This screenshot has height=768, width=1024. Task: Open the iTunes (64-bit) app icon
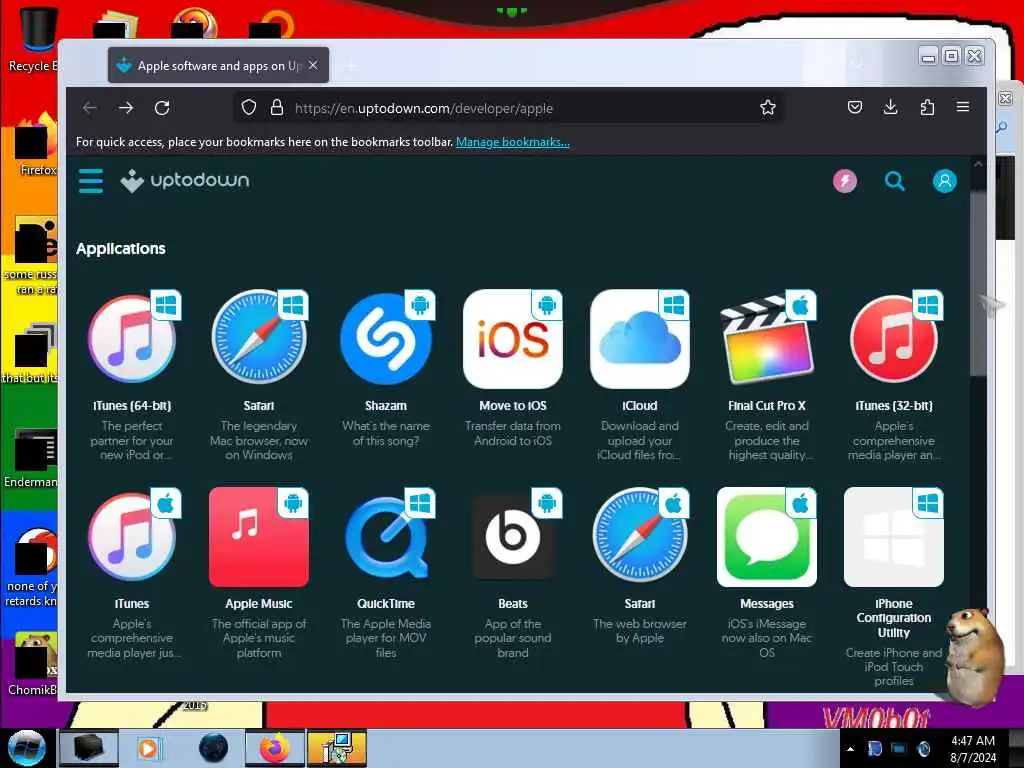click(x=132, y=339)
